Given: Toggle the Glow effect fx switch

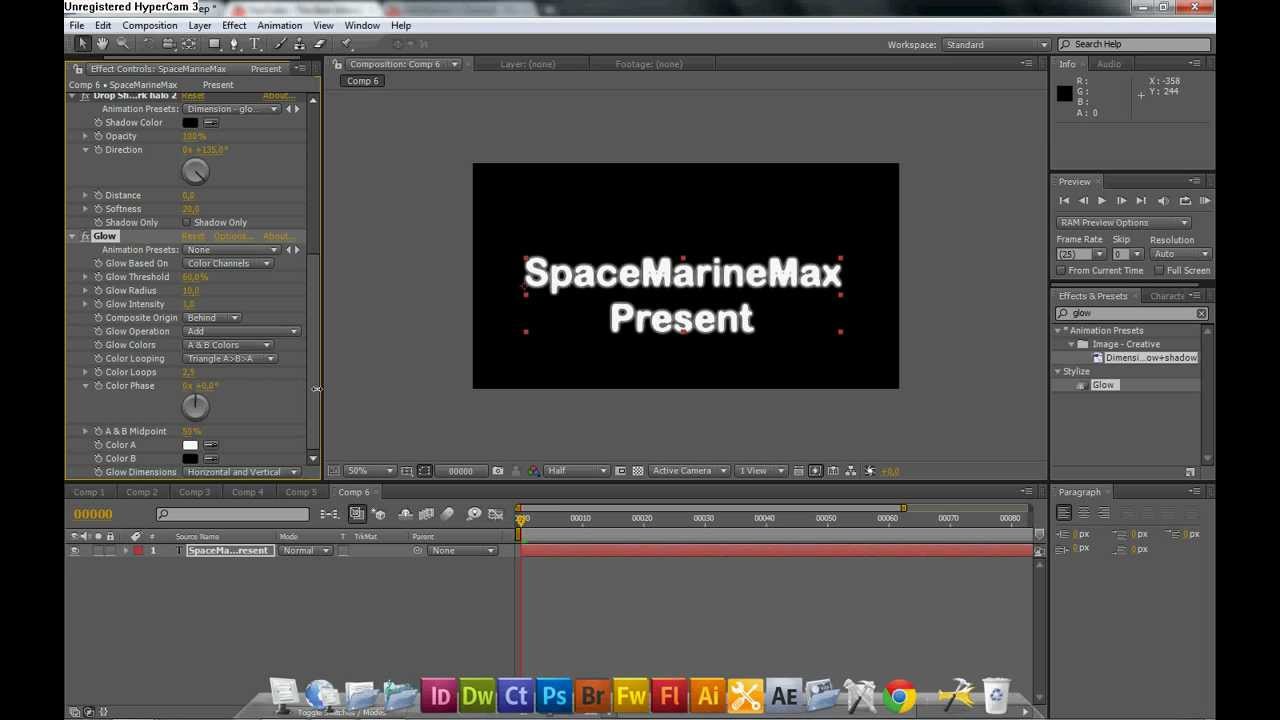Looking at the screenshot, I should (86, 236).
